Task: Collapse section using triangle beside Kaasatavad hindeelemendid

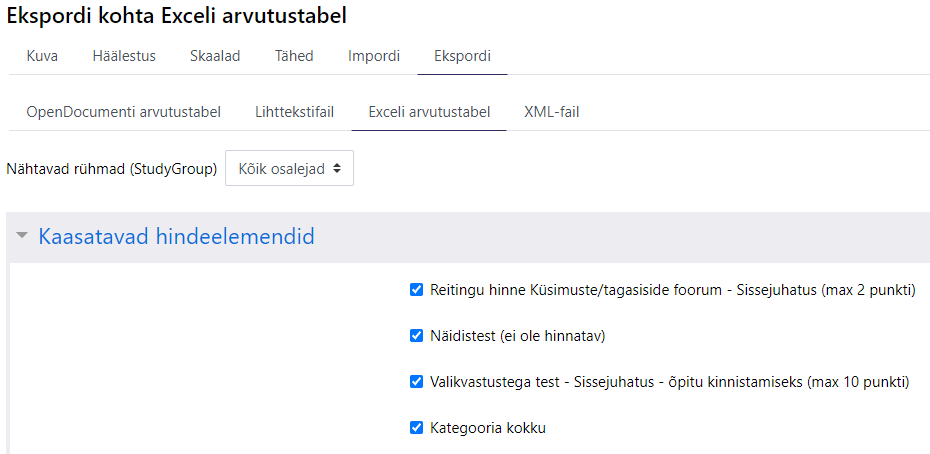Action: 22,236
